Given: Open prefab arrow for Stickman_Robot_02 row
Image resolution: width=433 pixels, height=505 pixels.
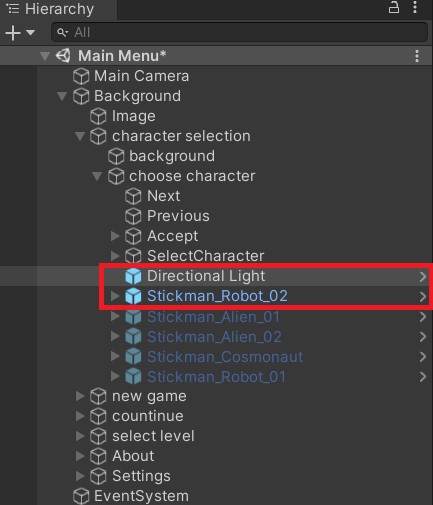Looking at the screenshot, I should click(x=423, y=297).
